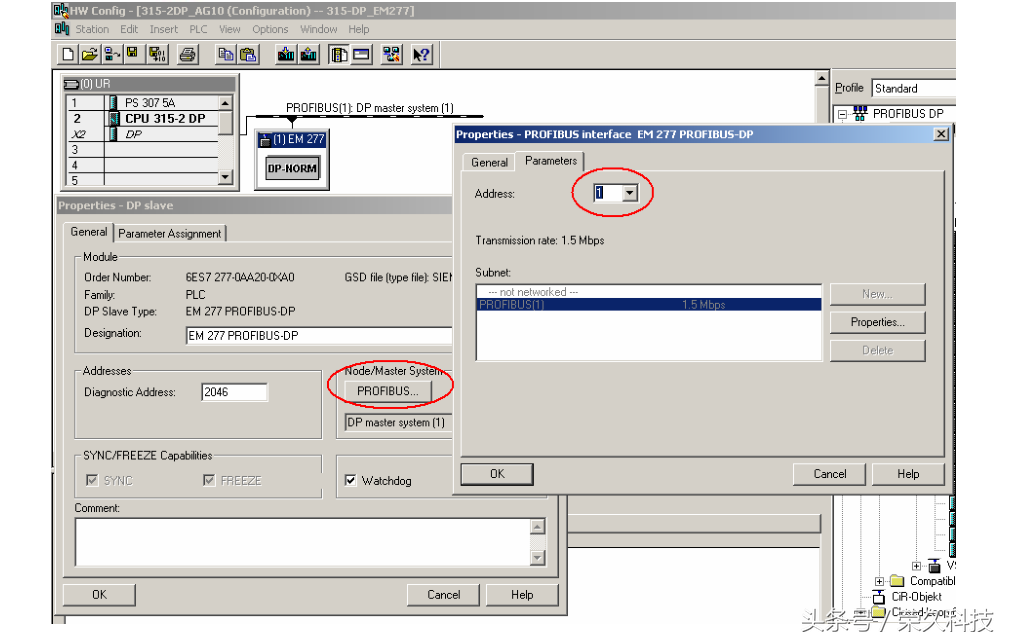This screenshot has height=642, width=1009.
Task: Click the Save floppy disk toolbar icon
Action: click(x=131, y=55)
